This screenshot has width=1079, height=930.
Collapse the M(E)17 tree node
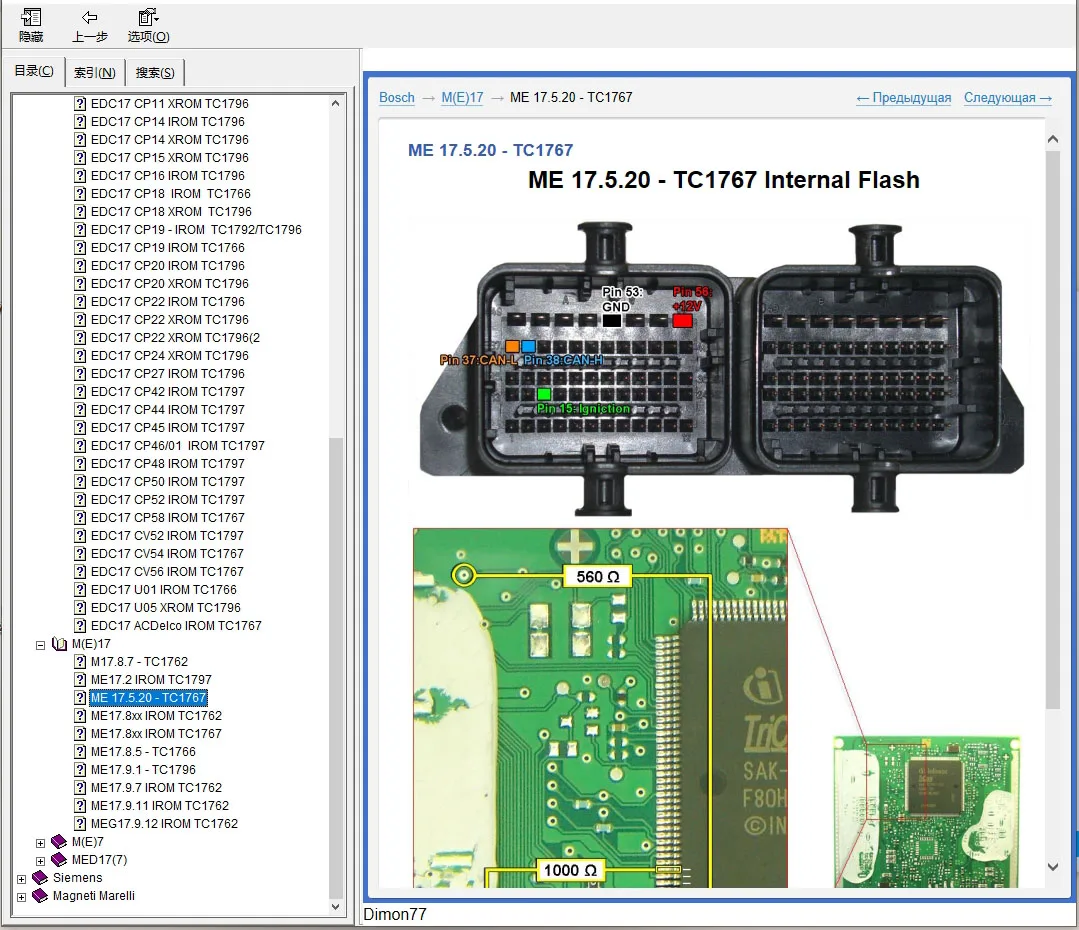coord(41,645)
